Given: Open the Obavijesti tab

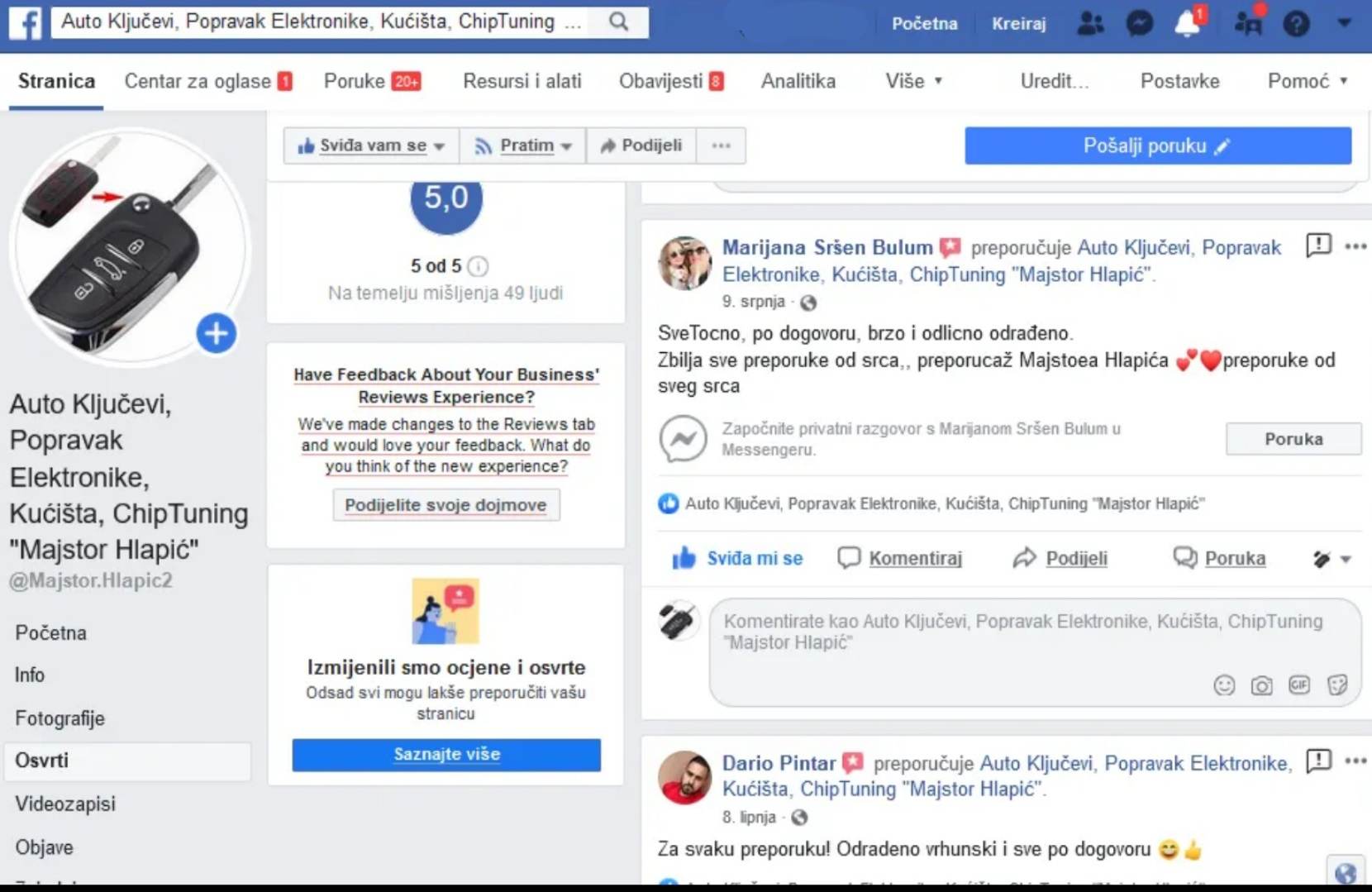Looking at the screenshot, I should (x=672, y=81).
